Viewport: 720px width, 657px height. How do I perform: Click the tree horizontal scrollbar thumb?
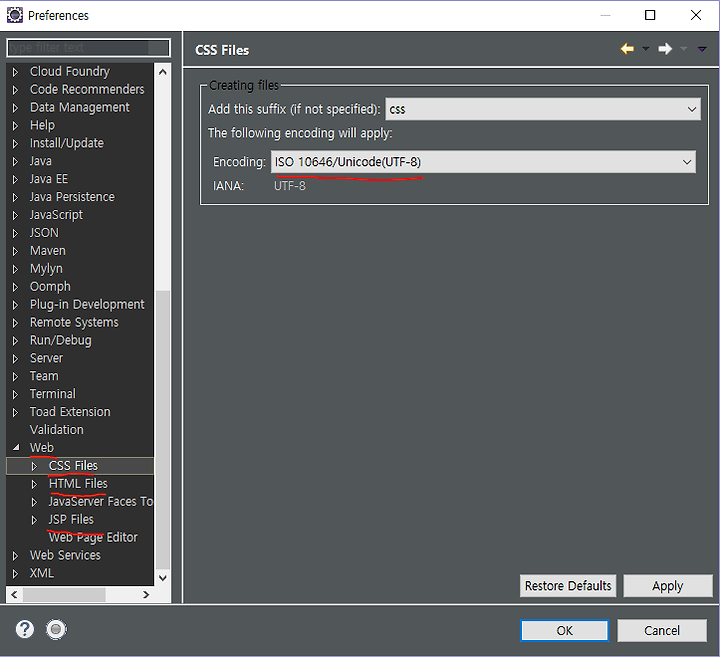(x=64, y=595)
